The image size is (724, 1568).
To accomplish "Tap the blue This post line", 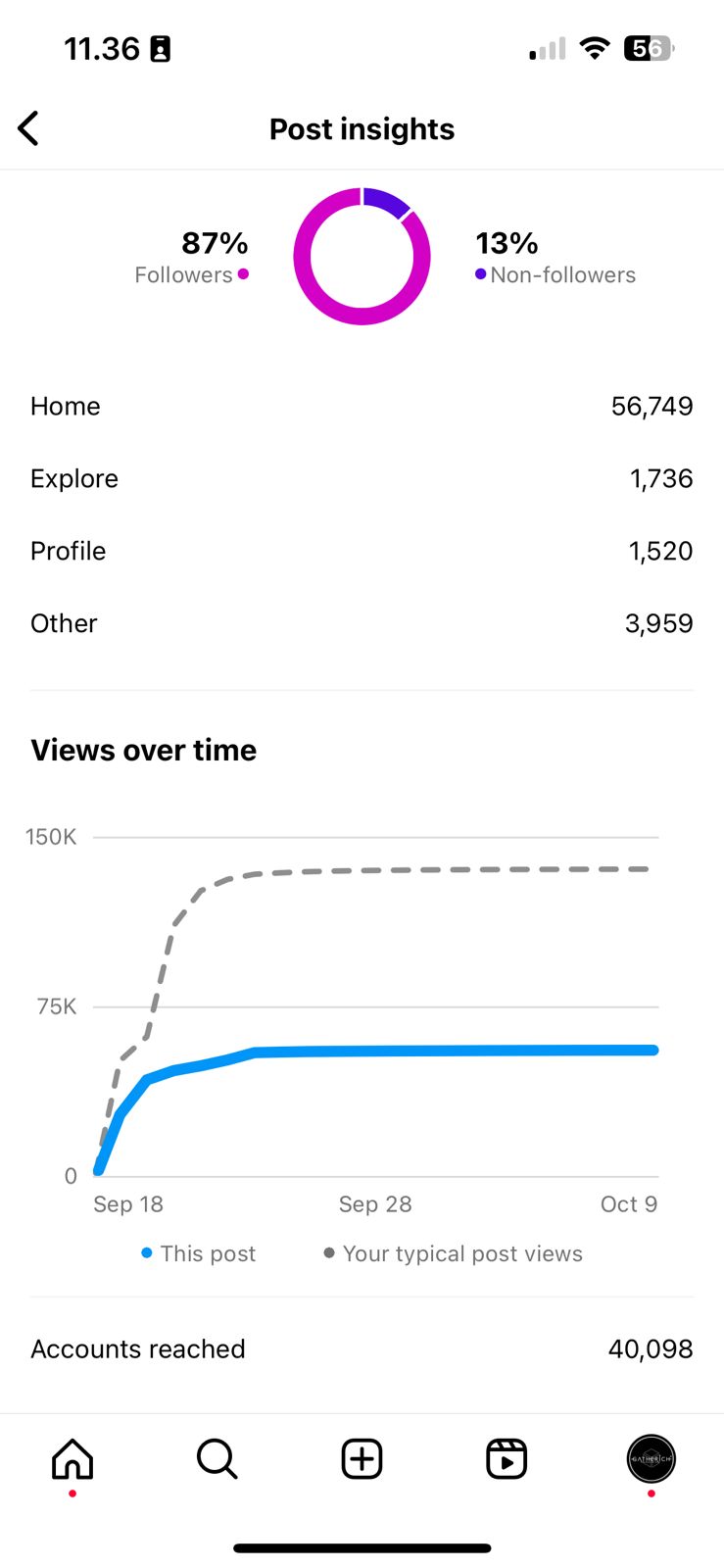I will pos(441,1051).
